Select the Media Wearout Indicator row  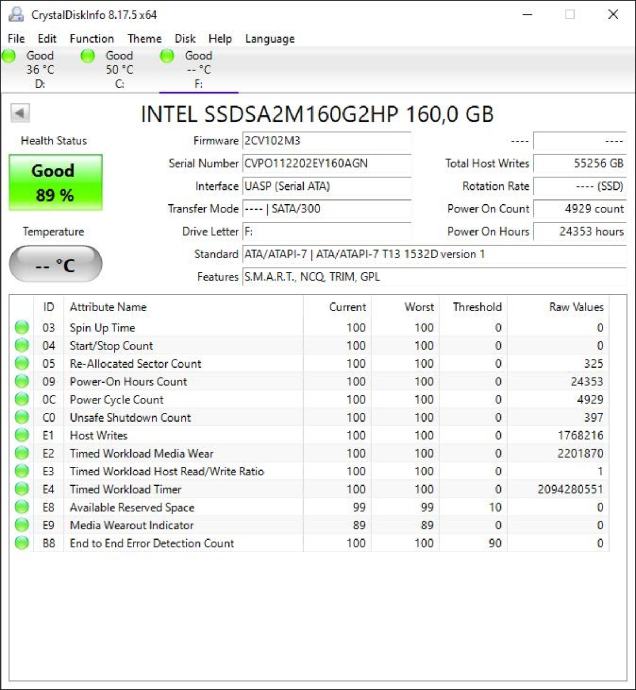310,525
